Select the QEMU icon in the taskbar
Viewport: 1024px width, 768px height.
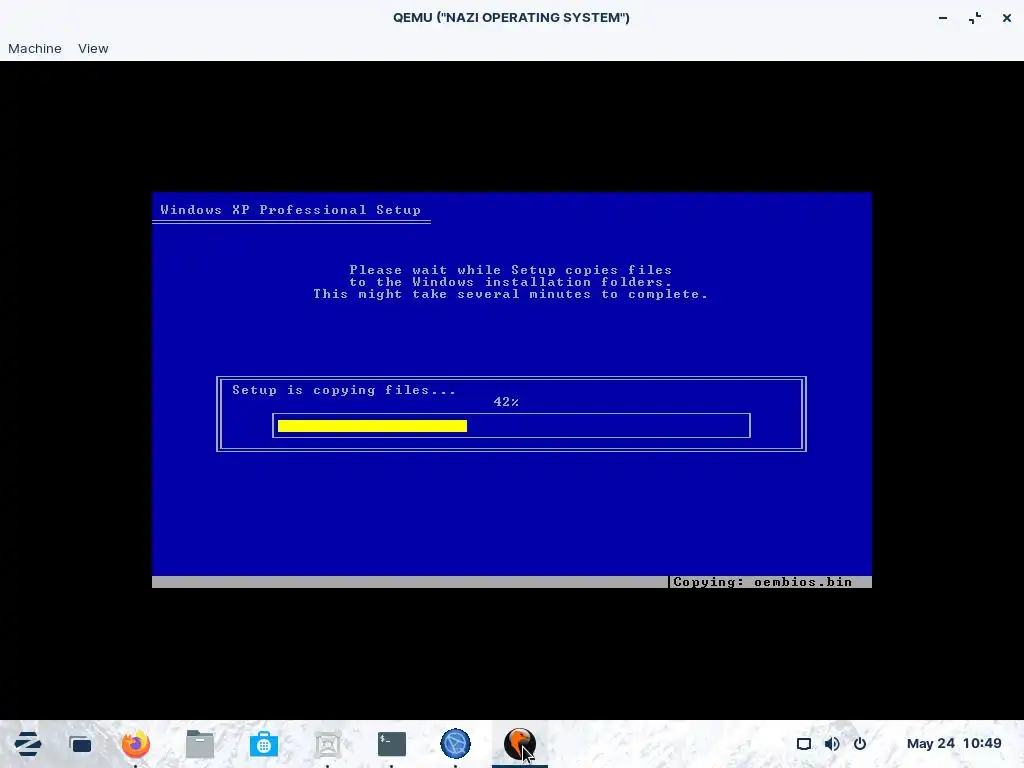pyautogui.click(x=519, y=744)
